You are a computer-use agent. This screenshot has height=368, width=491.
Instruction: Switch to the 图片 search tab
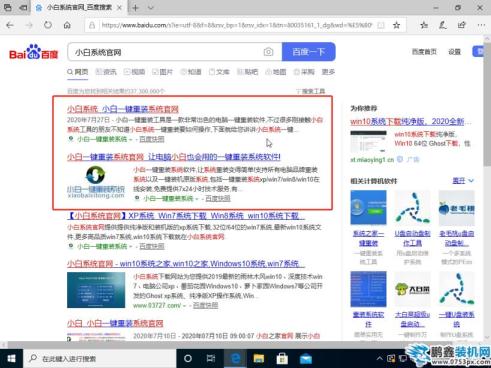pyautogui.click(x=163, y=72)
